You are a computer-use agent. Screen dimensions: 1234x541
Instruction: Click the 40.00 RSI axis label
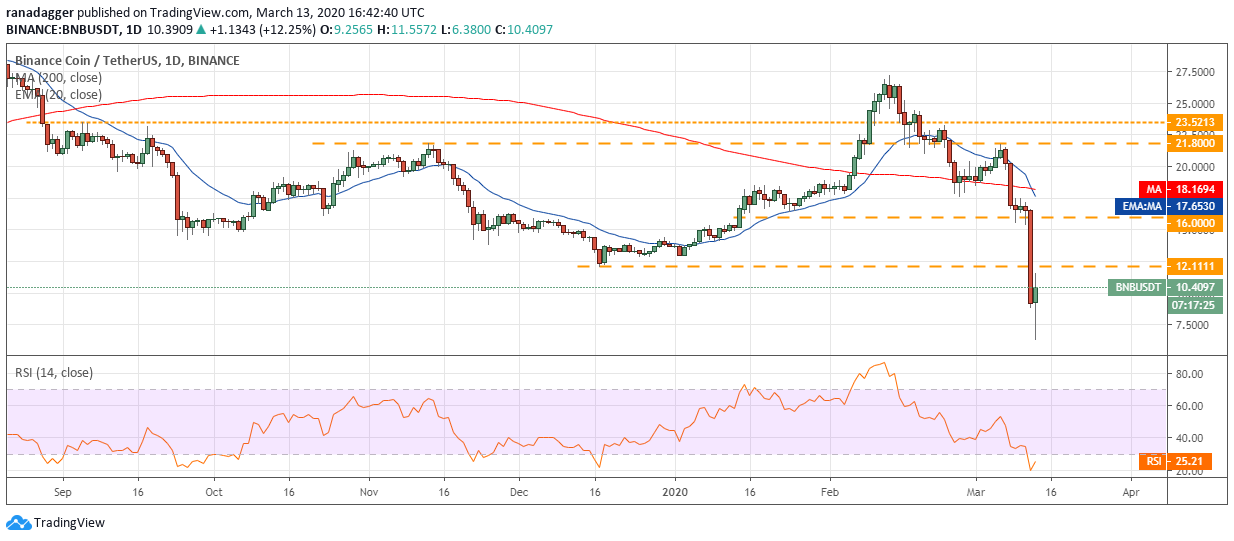(x=1189, y=438)
